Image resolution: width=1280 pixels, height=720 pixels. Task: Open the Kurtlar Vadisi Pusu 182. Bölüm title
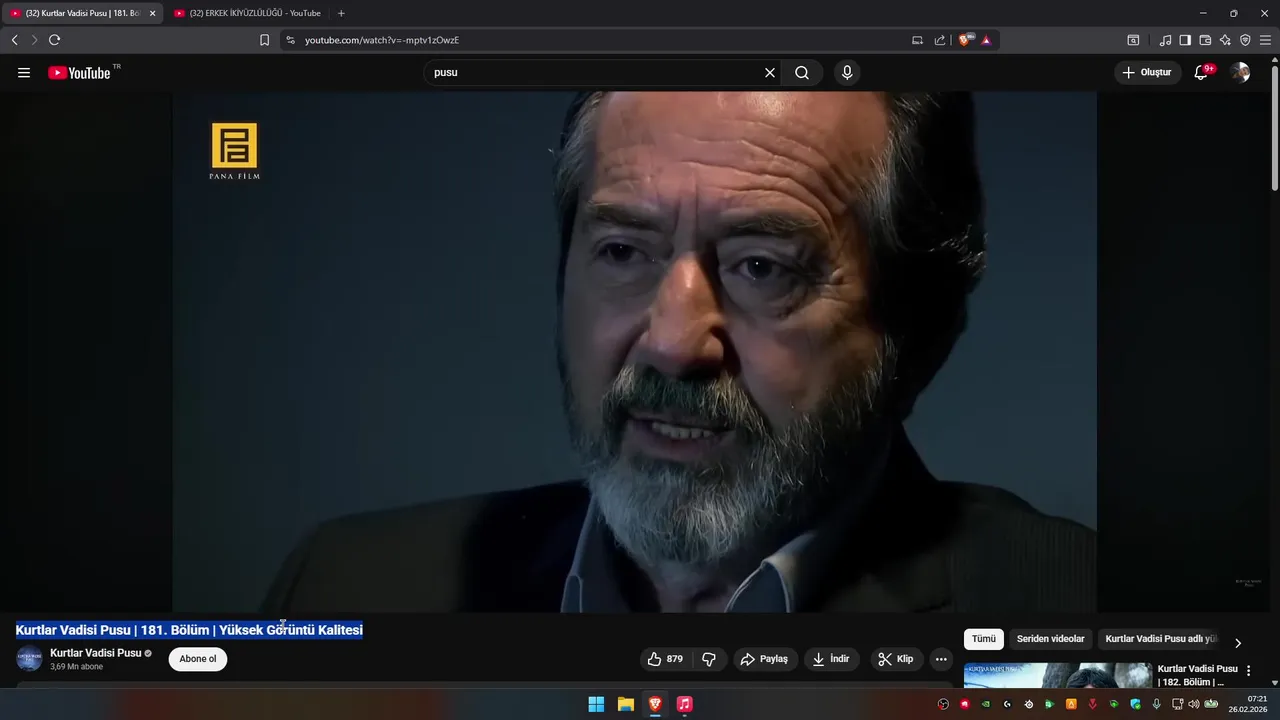click(1197, 675)
